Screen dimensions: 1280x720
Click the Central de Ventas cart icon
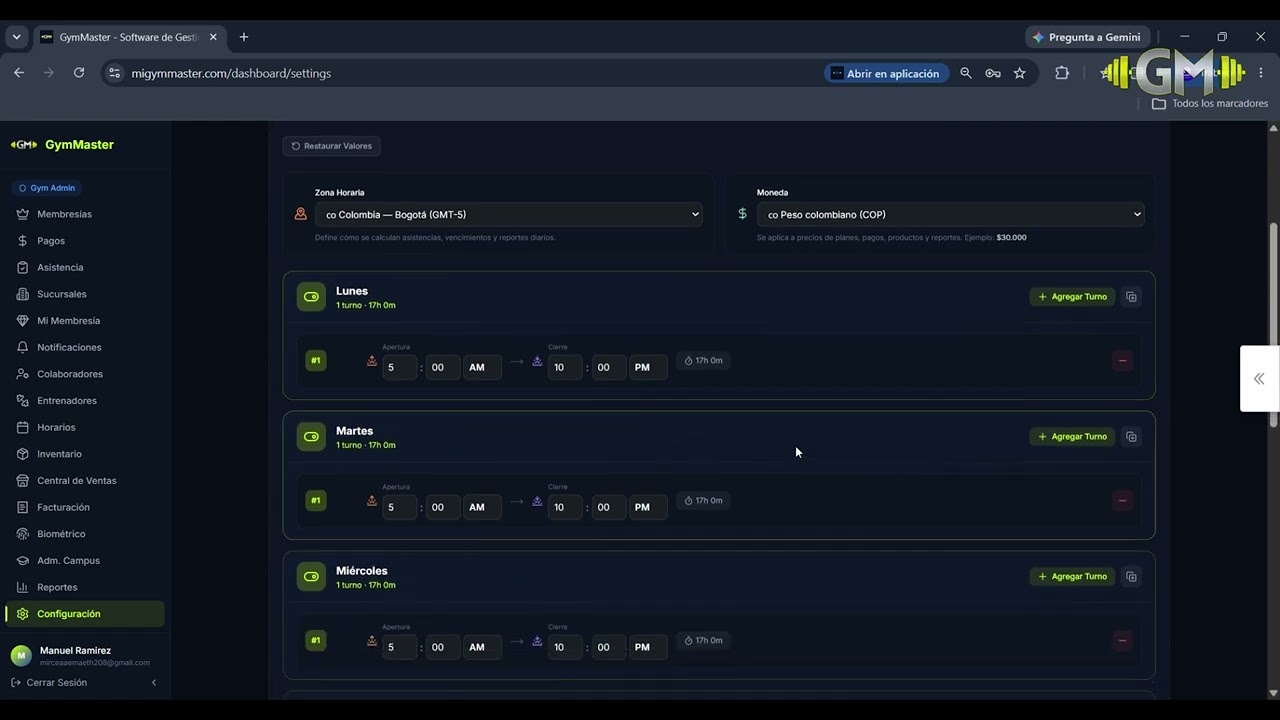[23, 481]
